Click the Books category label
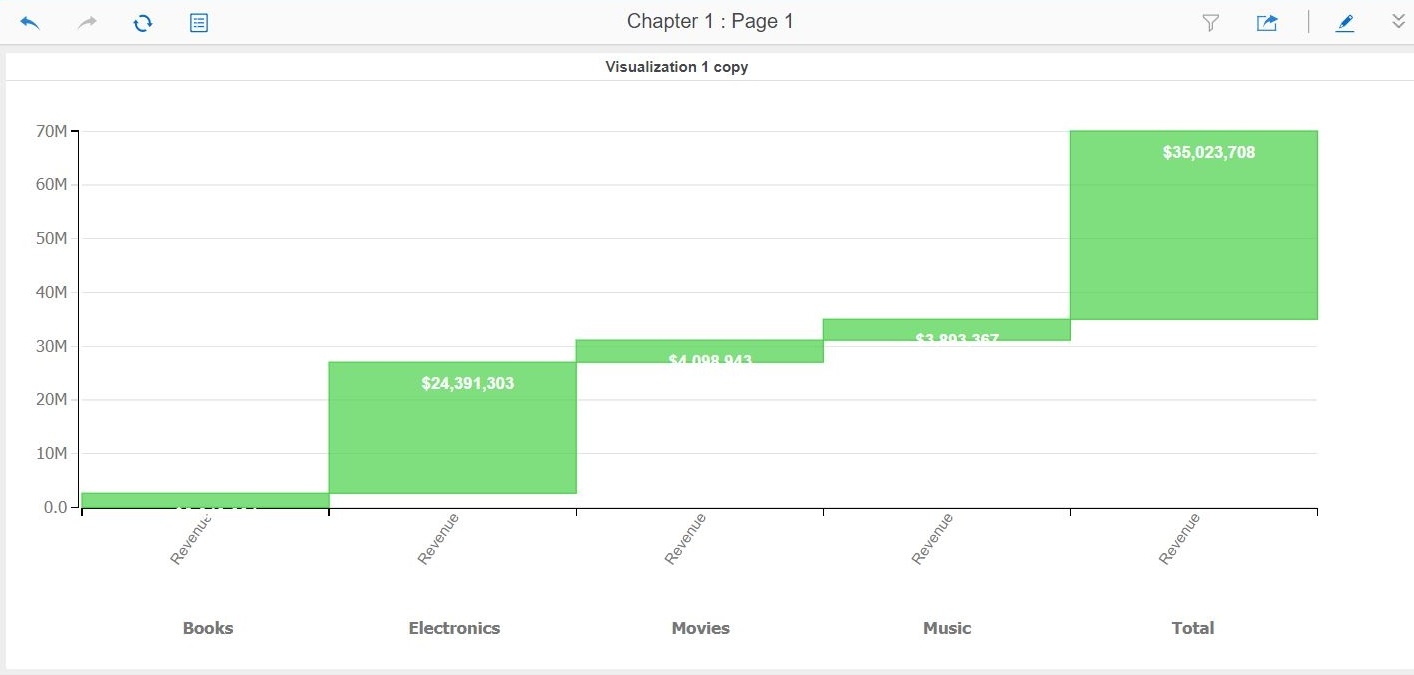The height and width of the screenshot is (675, 1414). 208,628
